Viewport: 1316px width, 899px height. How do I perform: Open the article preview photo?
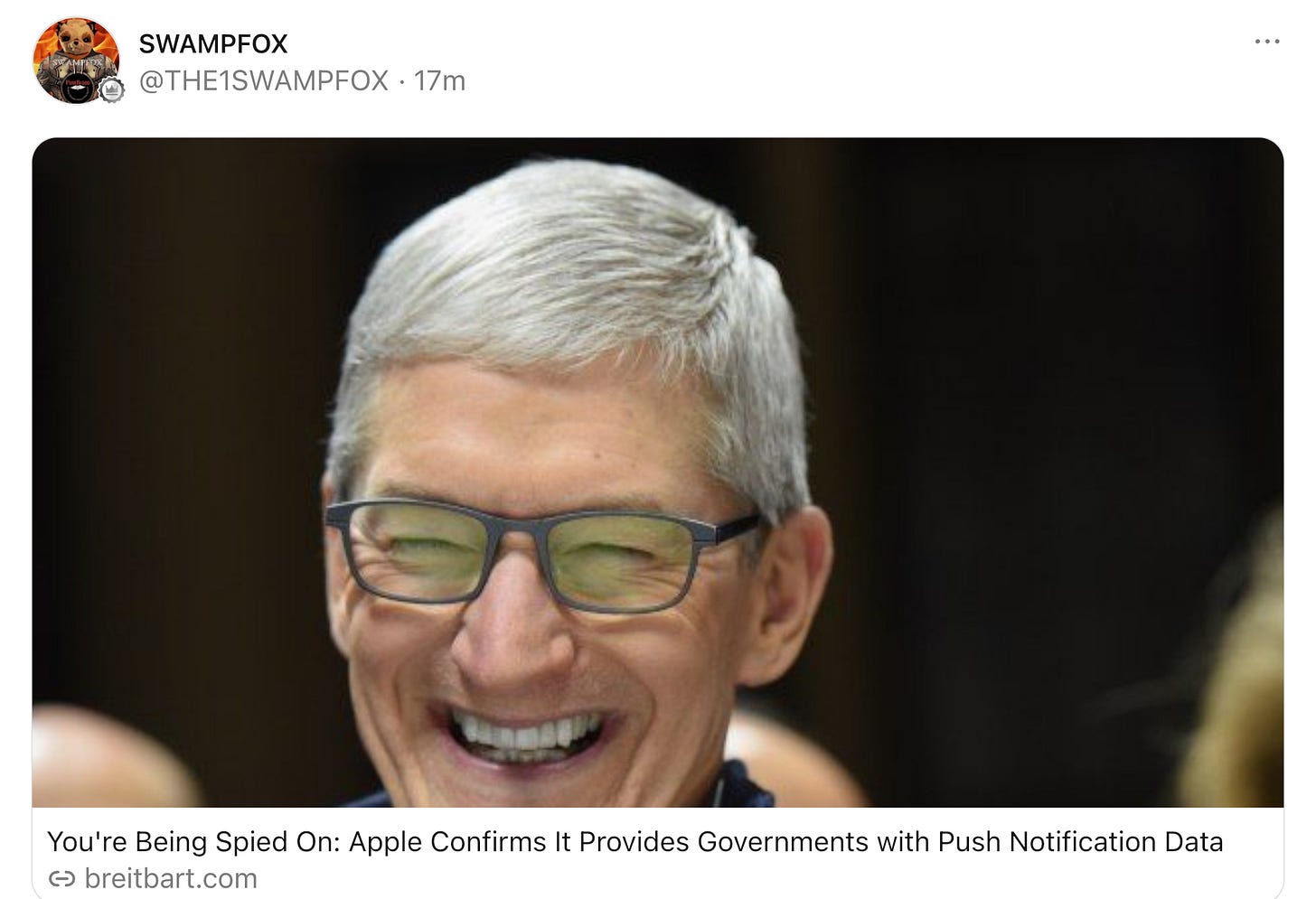pos(658,473)
